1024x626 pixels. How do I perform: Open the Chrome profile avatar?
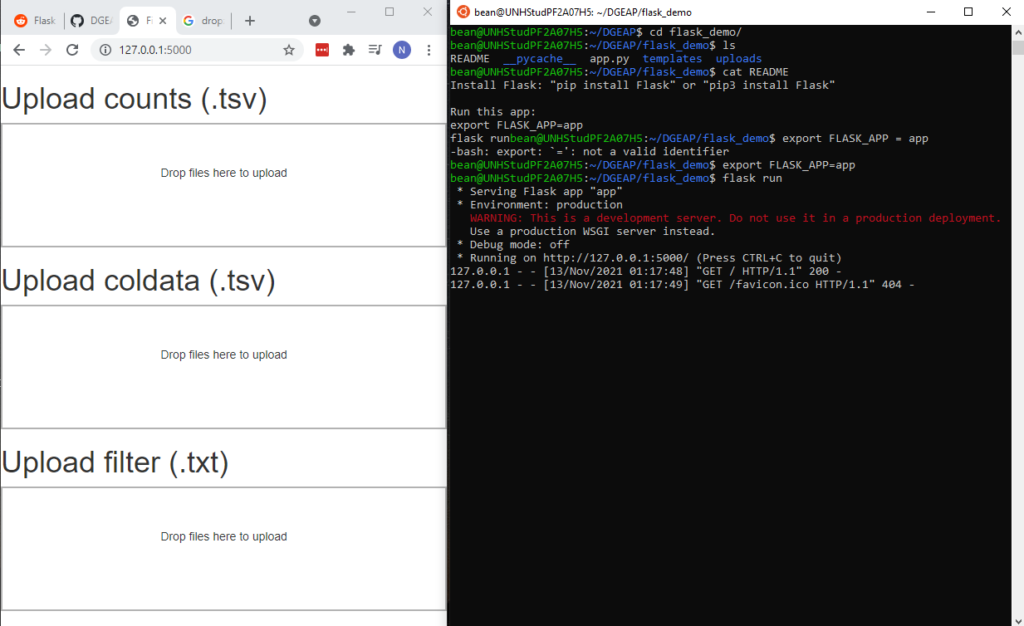(x=401, y=50)
